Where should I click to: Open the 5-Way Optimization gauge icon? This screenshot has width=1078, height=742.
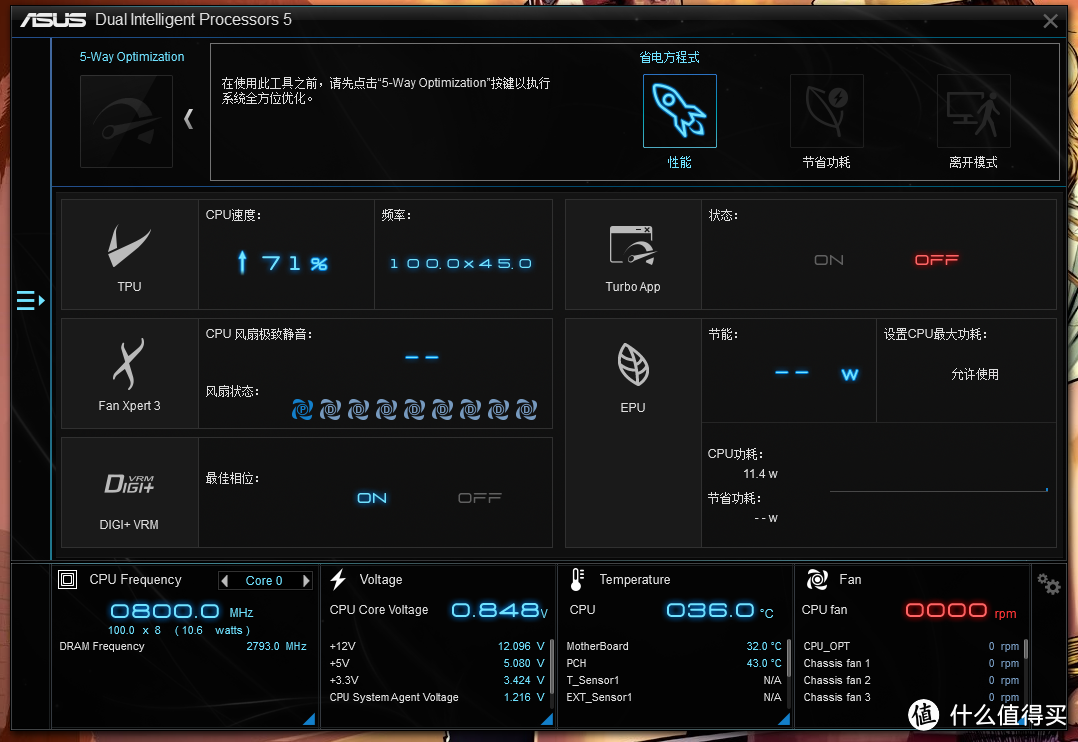pos(126,122)
